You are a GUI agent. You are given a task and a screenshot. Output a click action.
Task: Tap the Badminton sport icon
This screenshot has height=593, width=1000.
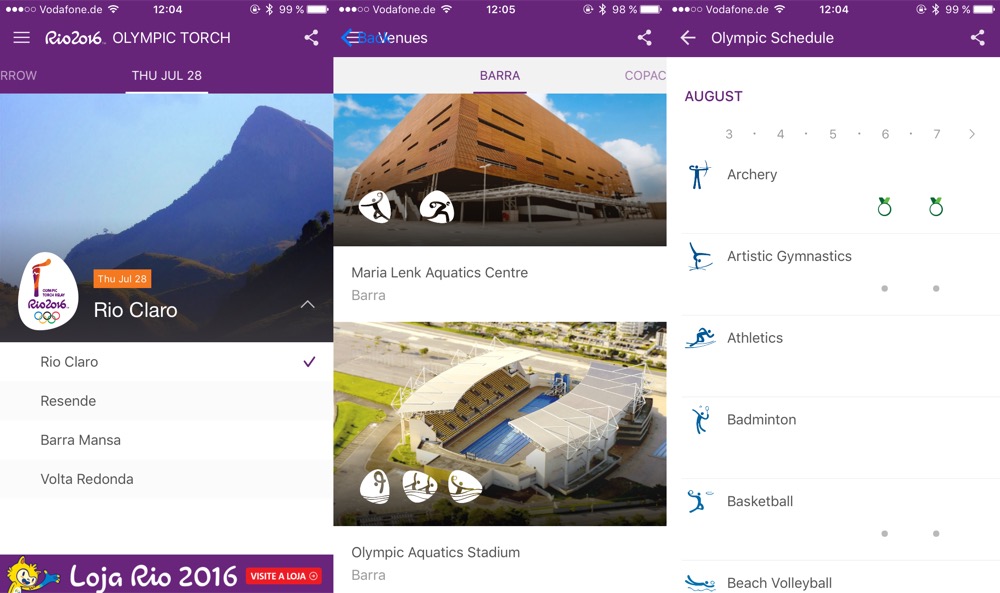point(700,420)
